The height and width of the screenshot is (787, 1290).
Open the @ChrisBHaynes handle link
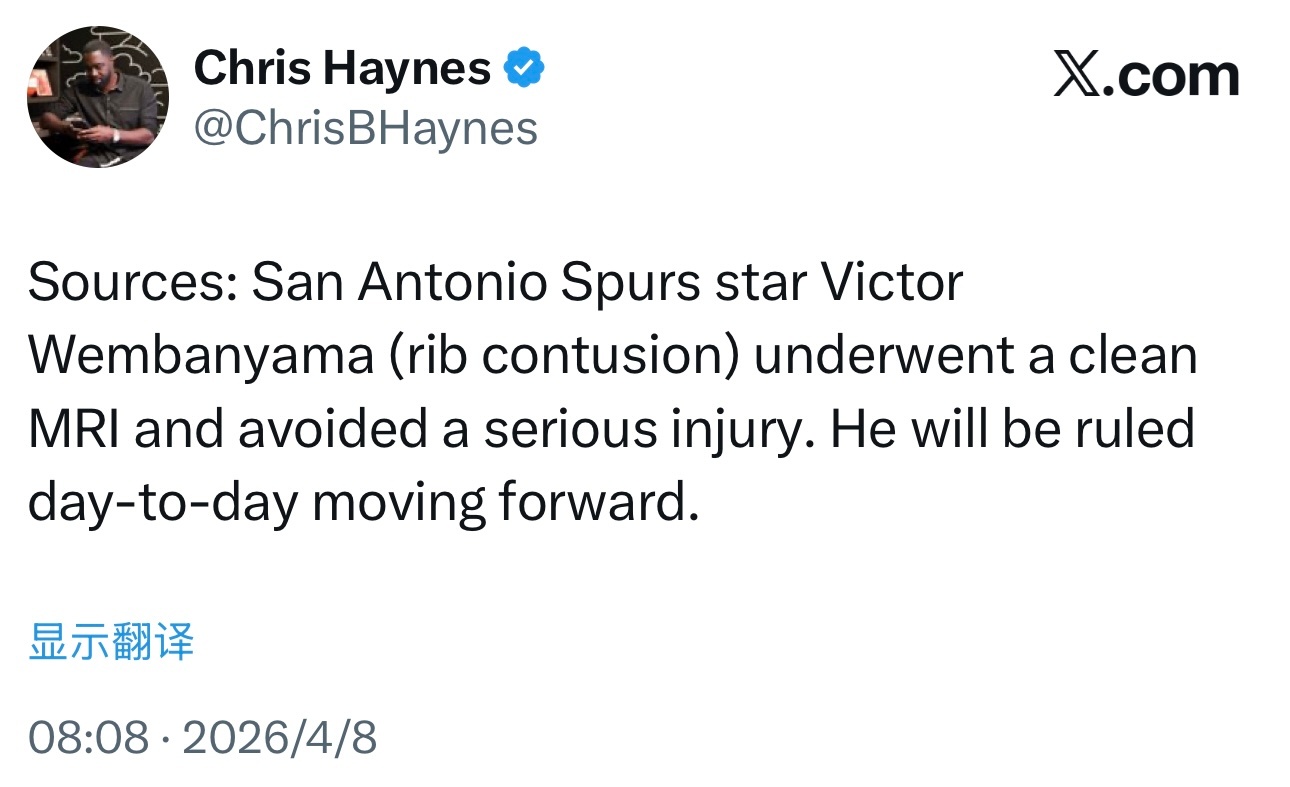pos(365,128)
